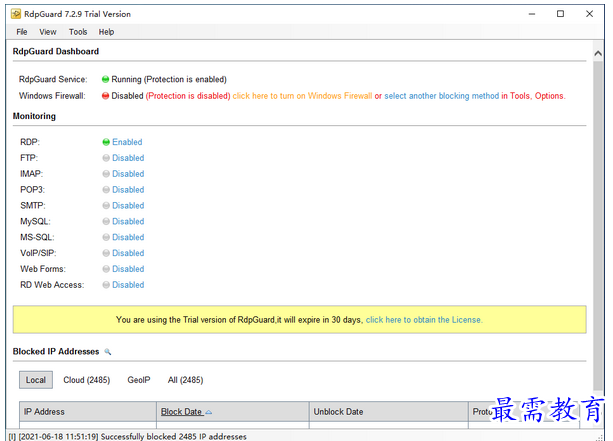Click the RdpGuard app icon in title bar
The height and width of the screenshot is (441, 613).
click(16, 14)
